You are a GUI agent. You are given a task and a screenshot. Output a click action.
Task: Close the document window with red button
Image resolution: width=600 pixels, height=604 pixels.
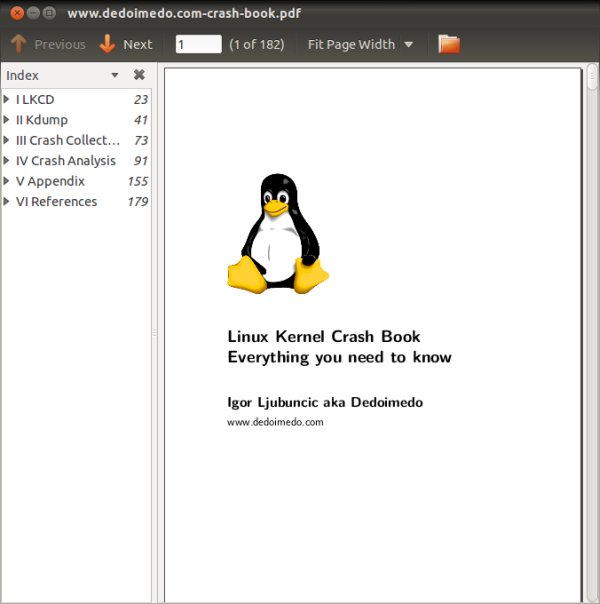click(x=17, y=13)
